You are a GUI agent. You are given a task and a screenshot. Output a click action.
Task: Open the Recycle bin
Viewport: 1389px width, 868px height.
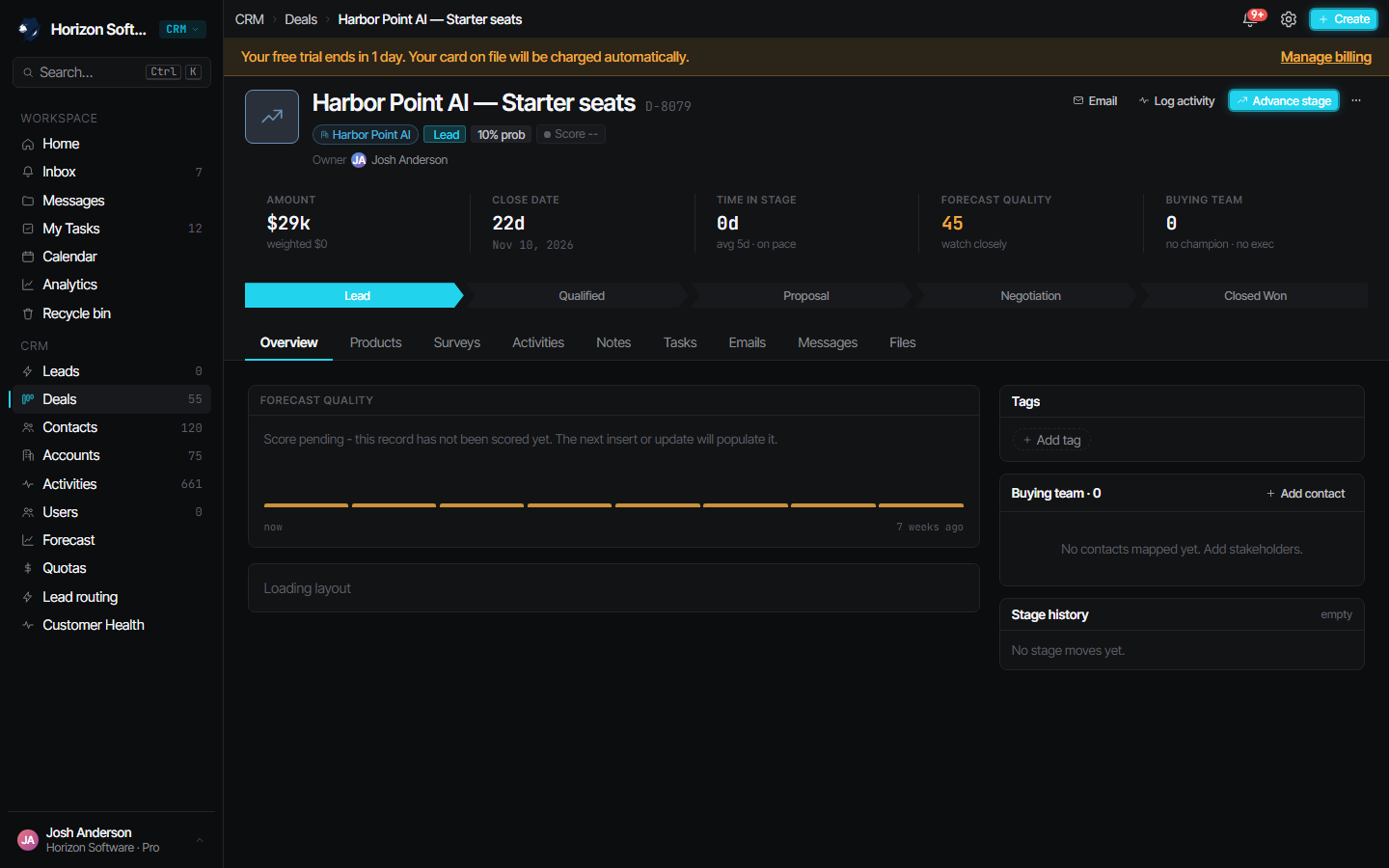point(112,313)
